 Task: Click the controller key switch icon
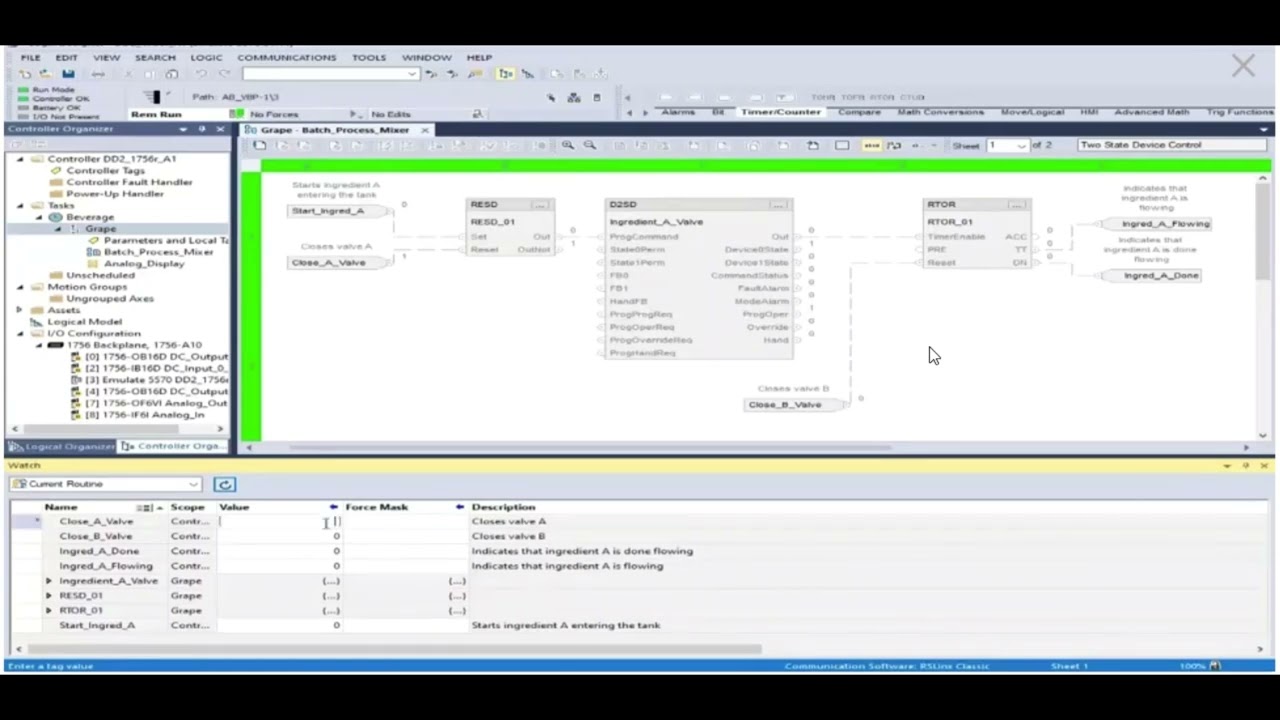(152, 97)
